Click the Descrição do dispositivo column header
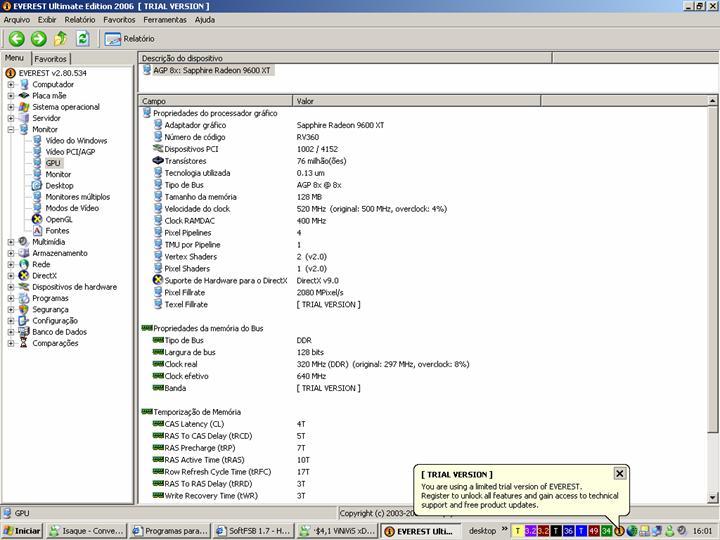The height and width of the screenshot is (540, 720). [x=344, y=58]
